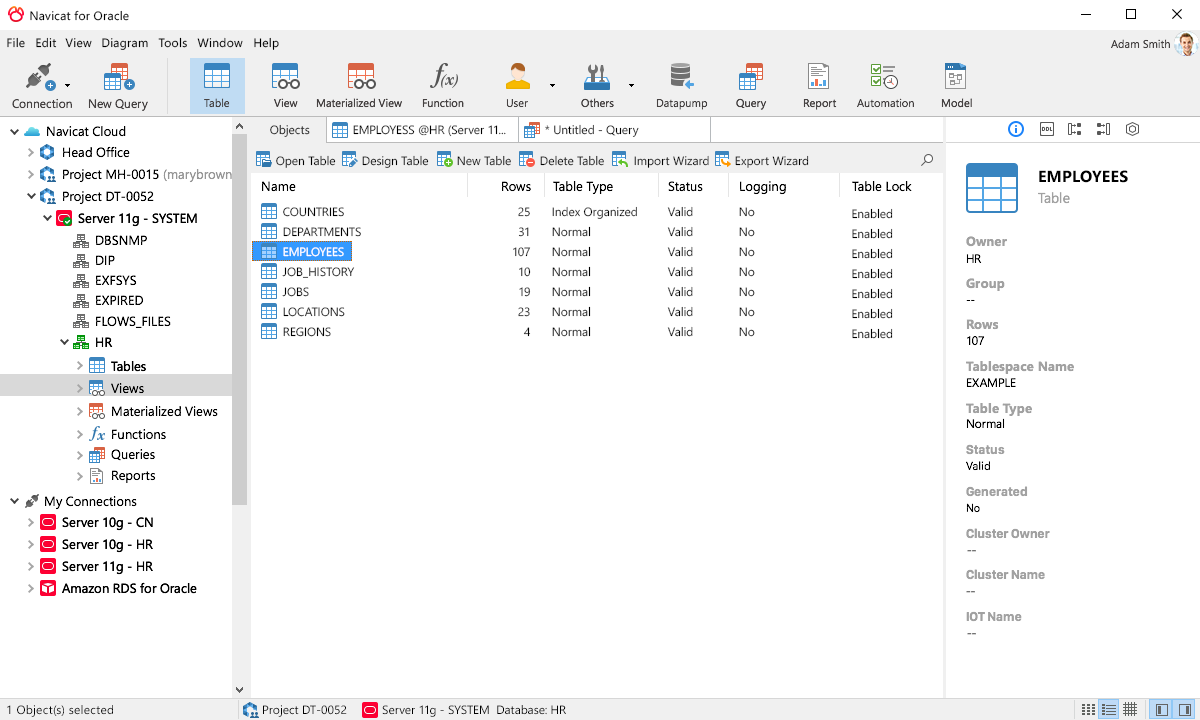Collapse the HR schema node
Image resolution: width=1200 pixels, height=720 pixels.
pyautogui.click(x=64, y=342)
